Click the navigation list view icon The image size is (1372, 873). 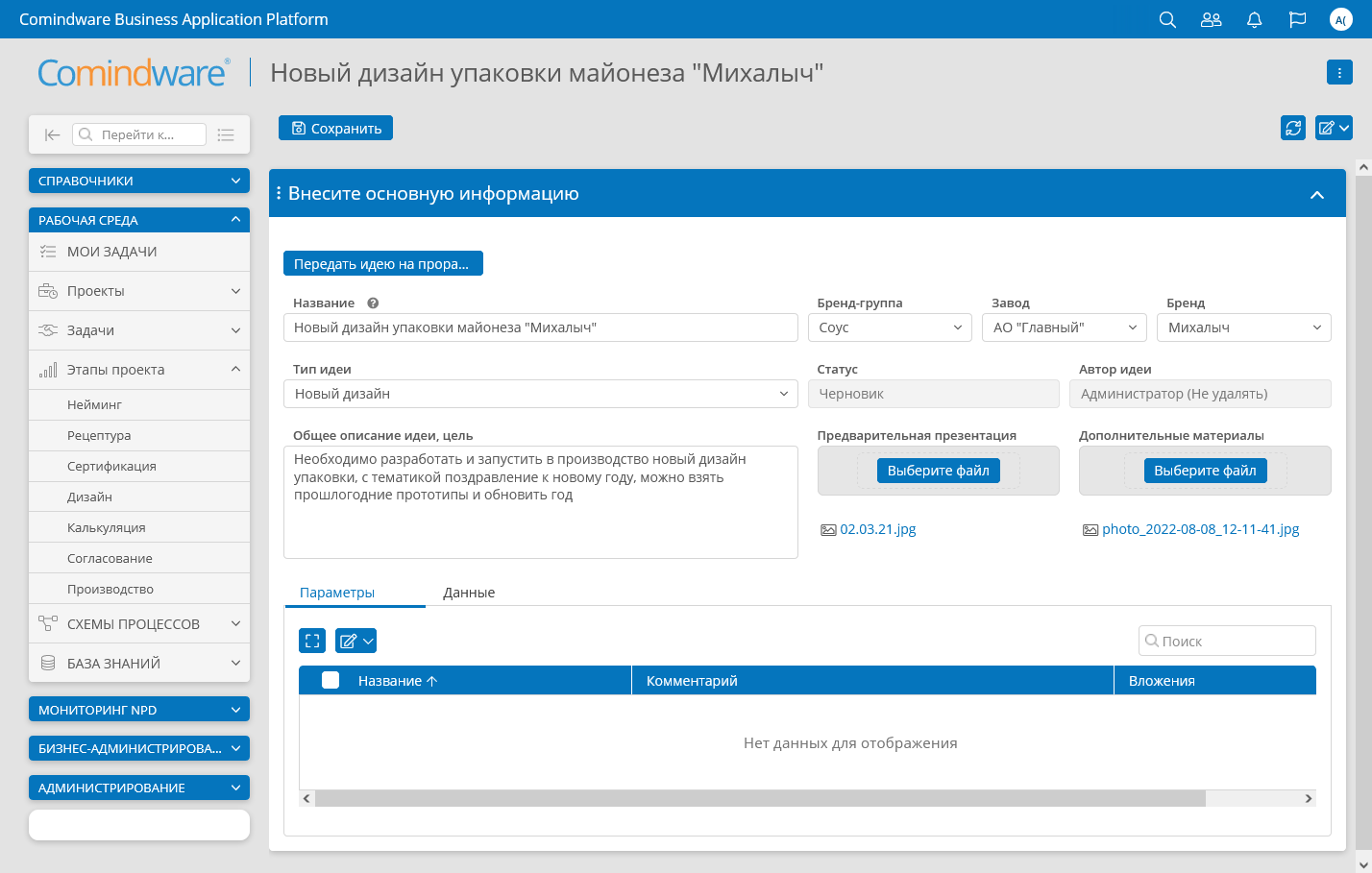click(x=226, y=134)
